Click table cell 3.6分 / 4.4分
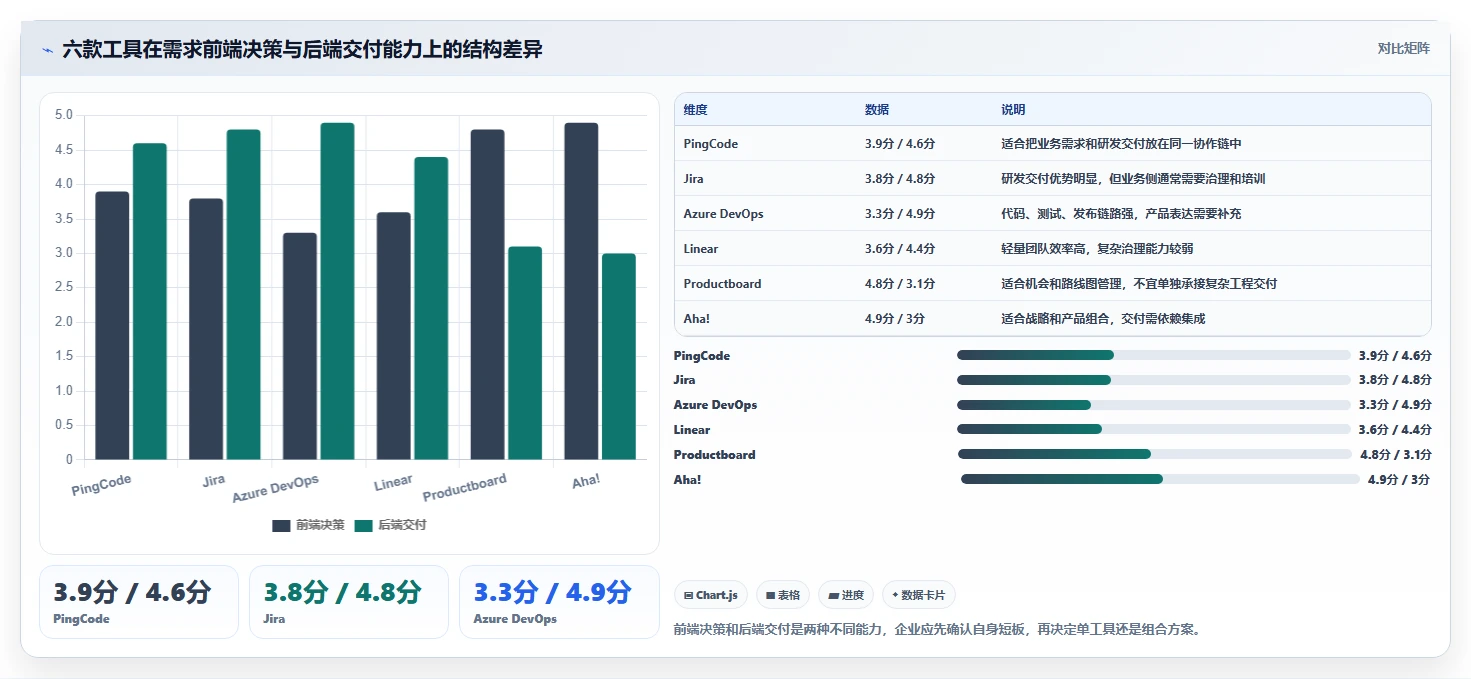 [900, 249]
